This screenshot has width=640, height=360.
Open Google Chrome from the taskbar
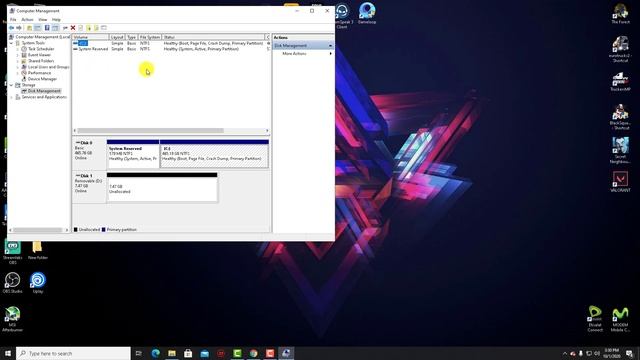(x=253, y=353)
